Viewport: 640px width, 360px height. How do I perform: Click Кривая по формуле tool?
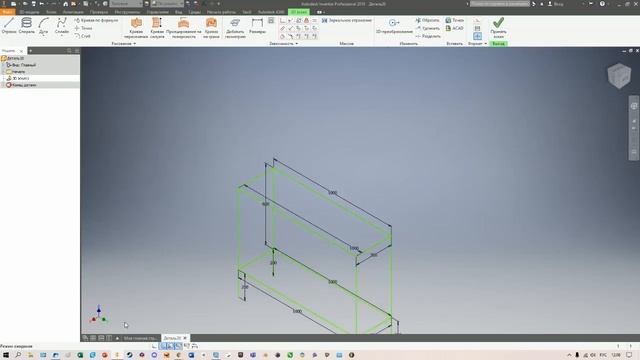[96, 20]
